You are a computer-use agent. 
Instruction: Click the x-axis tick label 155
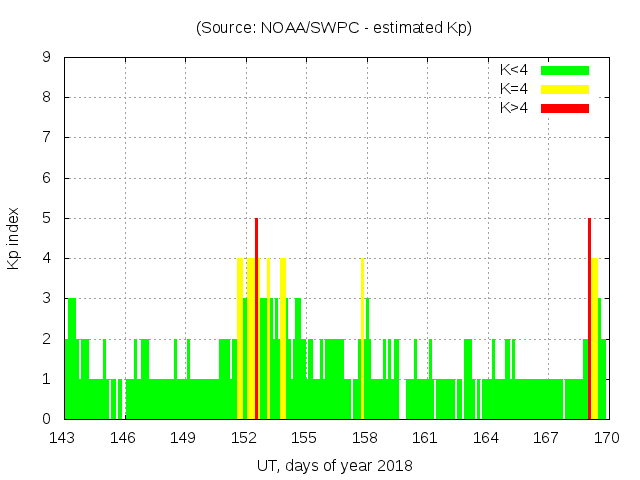click(304, 437)
